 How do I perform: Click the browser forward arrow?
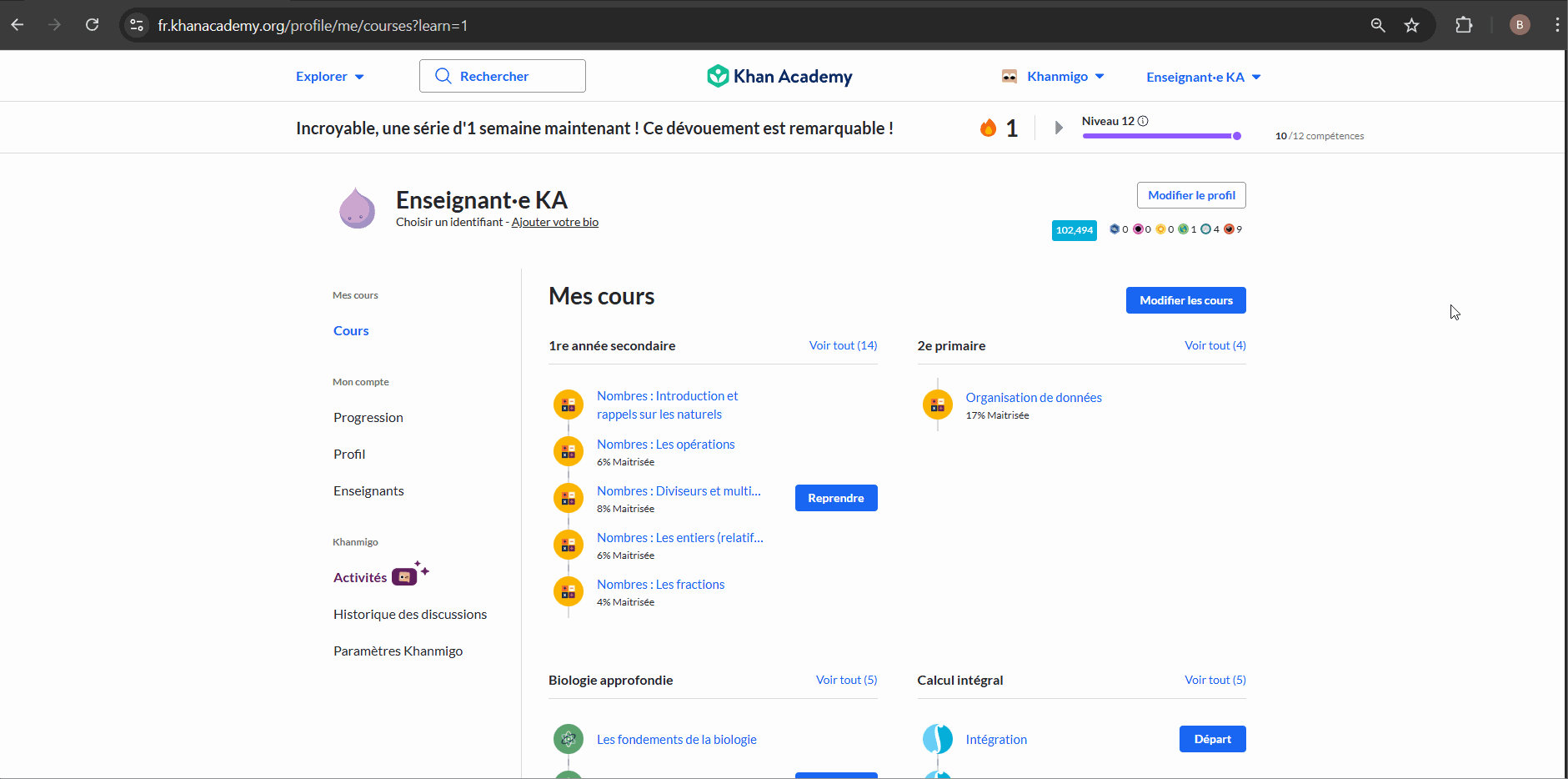[55, 25]
